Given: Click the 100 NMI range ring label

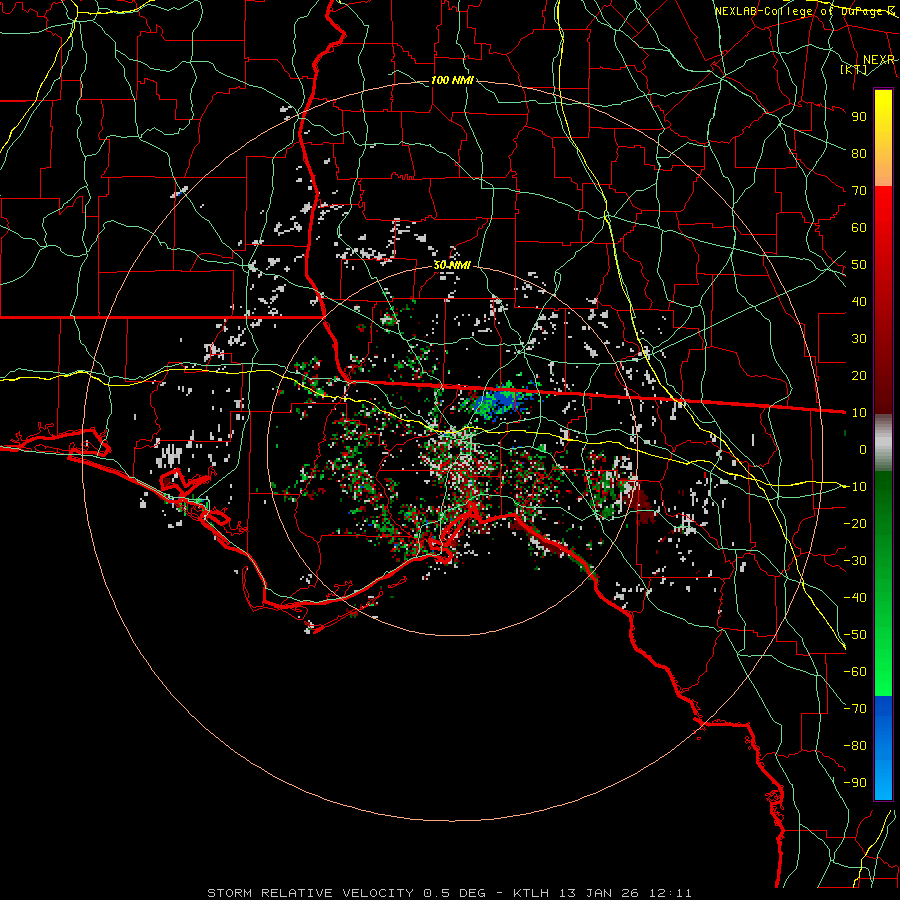Looking at the screenshot, I should click(x=452, y=80).
